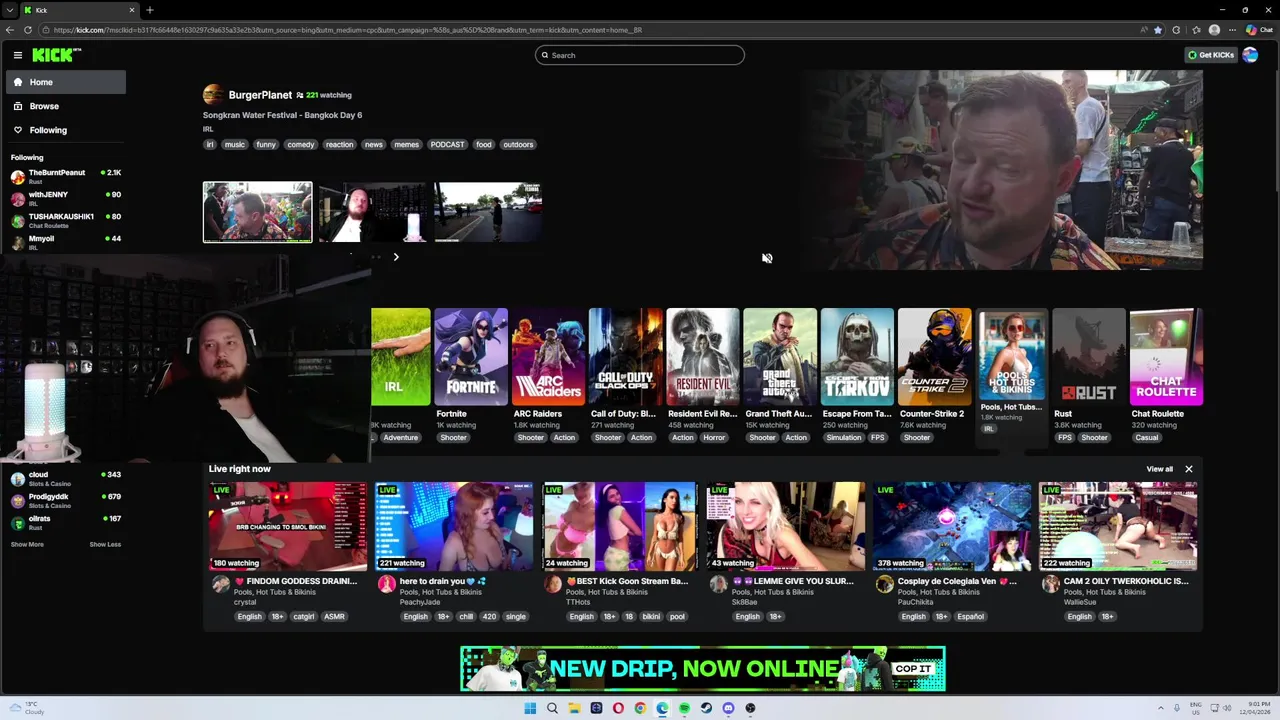Open the Fortnite category card
The height and width of the screenshot is (720, 1280).
pos(471,357)
